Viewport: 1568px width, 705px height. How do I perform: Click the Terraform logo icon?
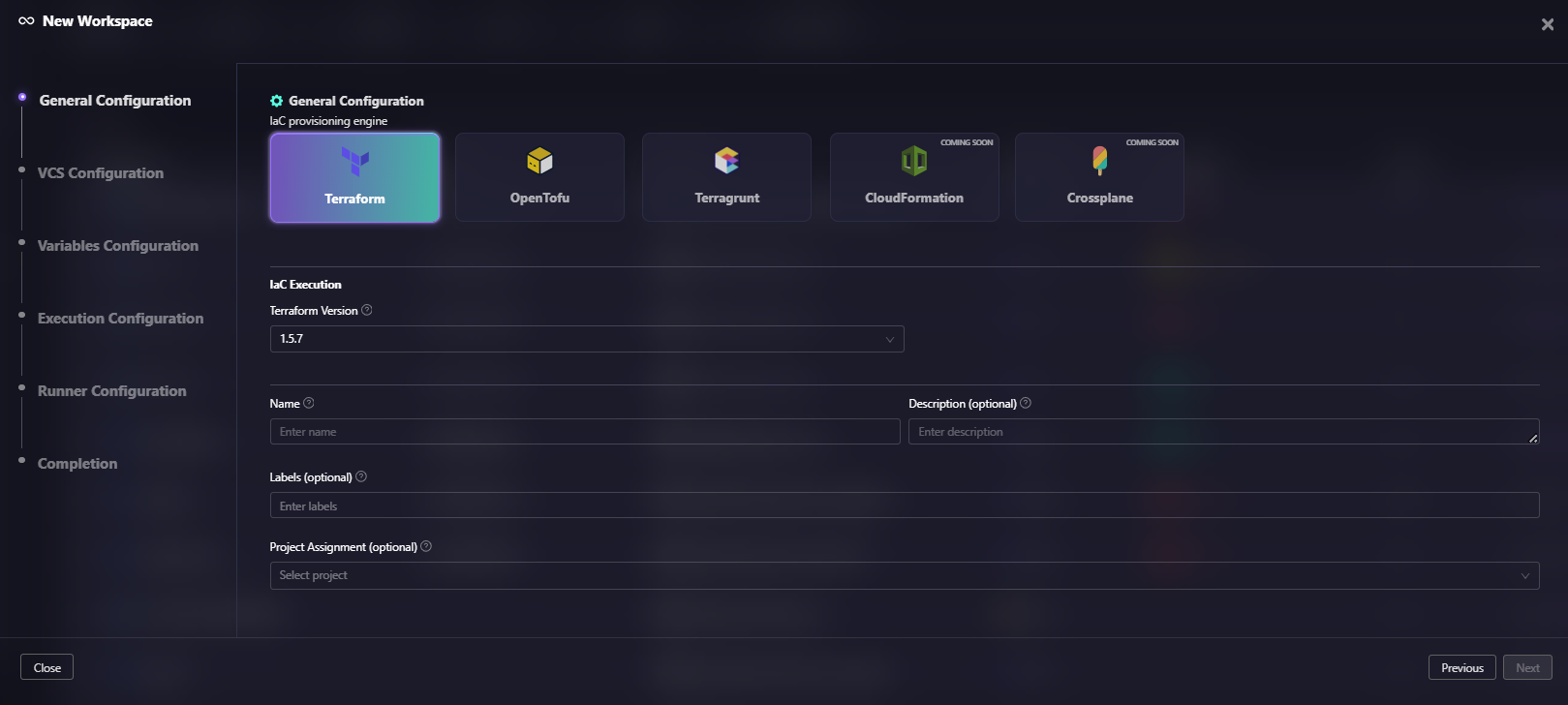(x=354, y=161)
